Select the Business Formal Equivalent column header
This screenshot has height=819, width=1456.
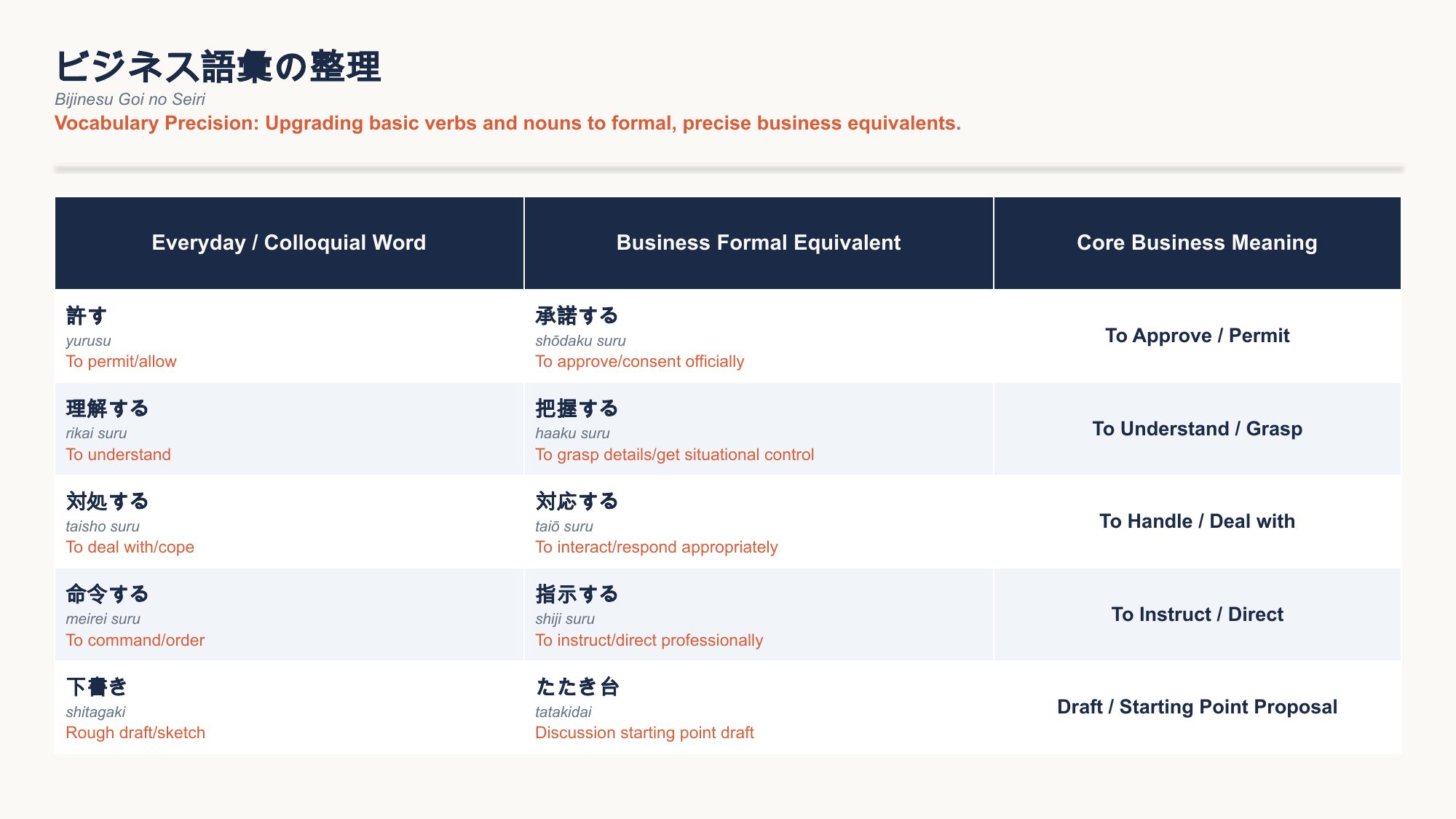coord(759,242)
